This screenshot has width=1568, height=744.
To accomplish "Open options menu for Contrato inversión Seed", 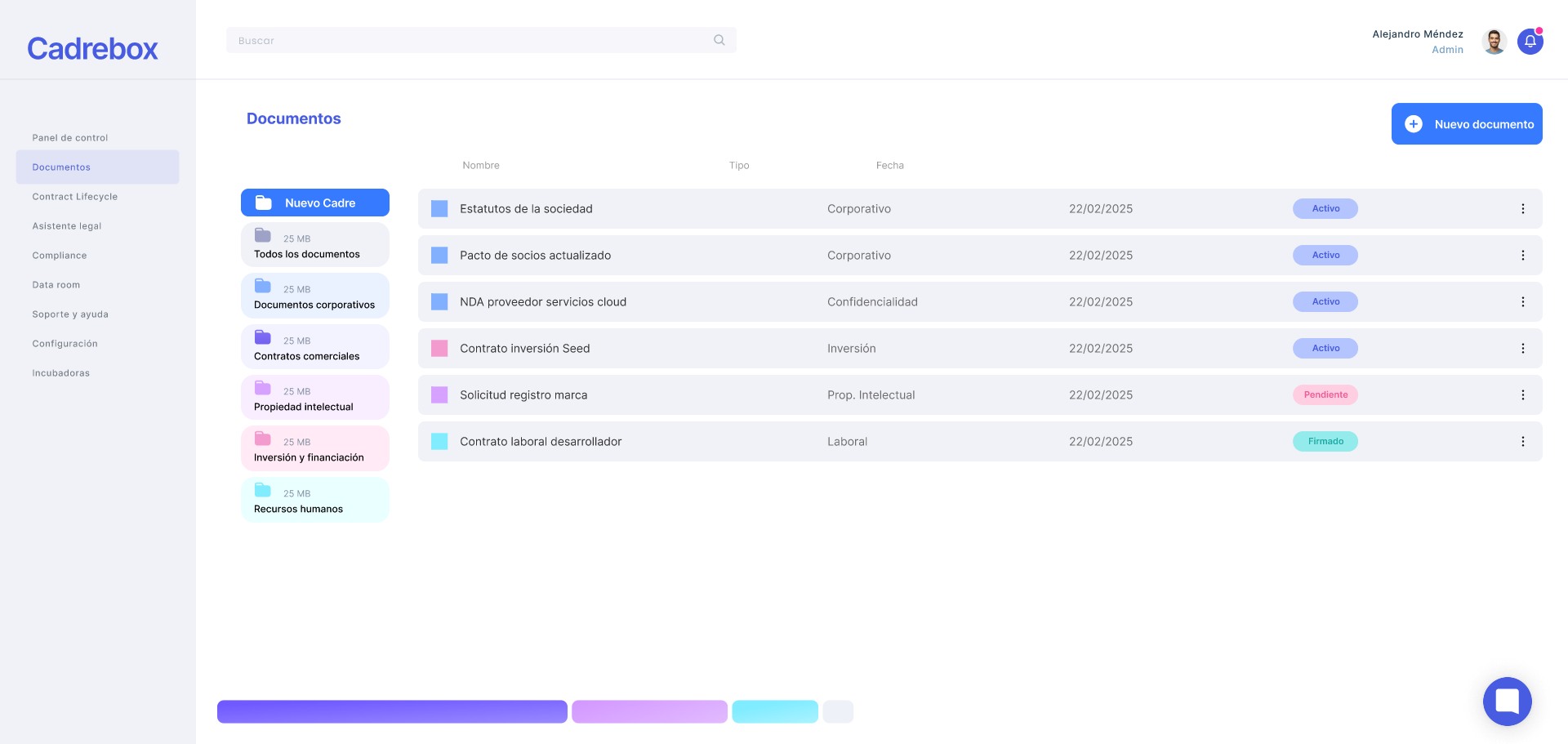I will pos(1522,349).
